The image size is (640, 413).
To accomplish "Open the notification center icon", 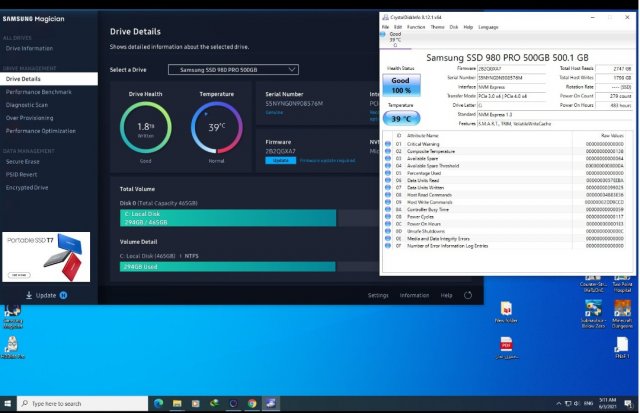I will click(629, 403).
